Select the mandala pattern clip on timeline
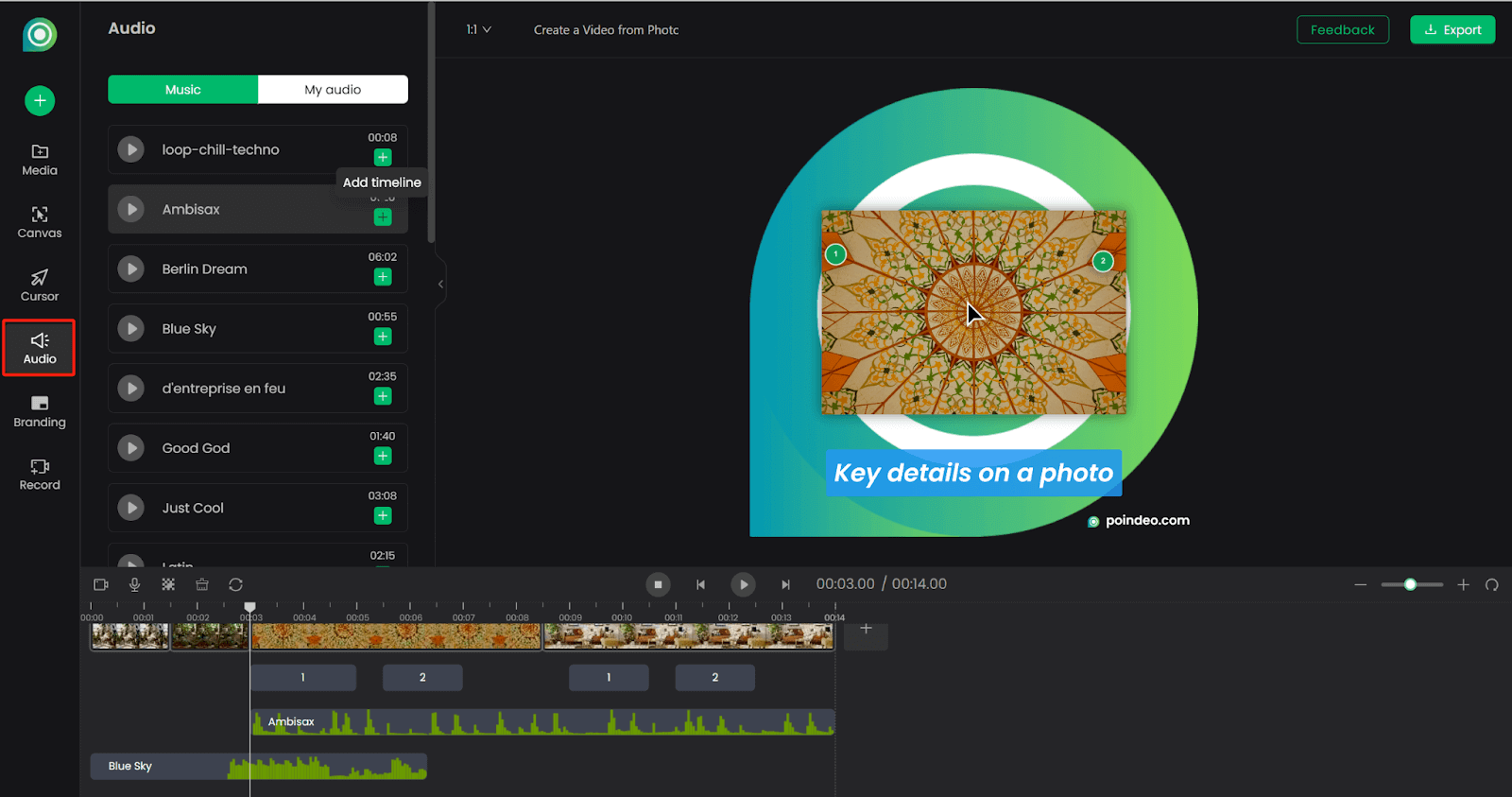This screenshot has height=797, width=1512. pos(396,636)
